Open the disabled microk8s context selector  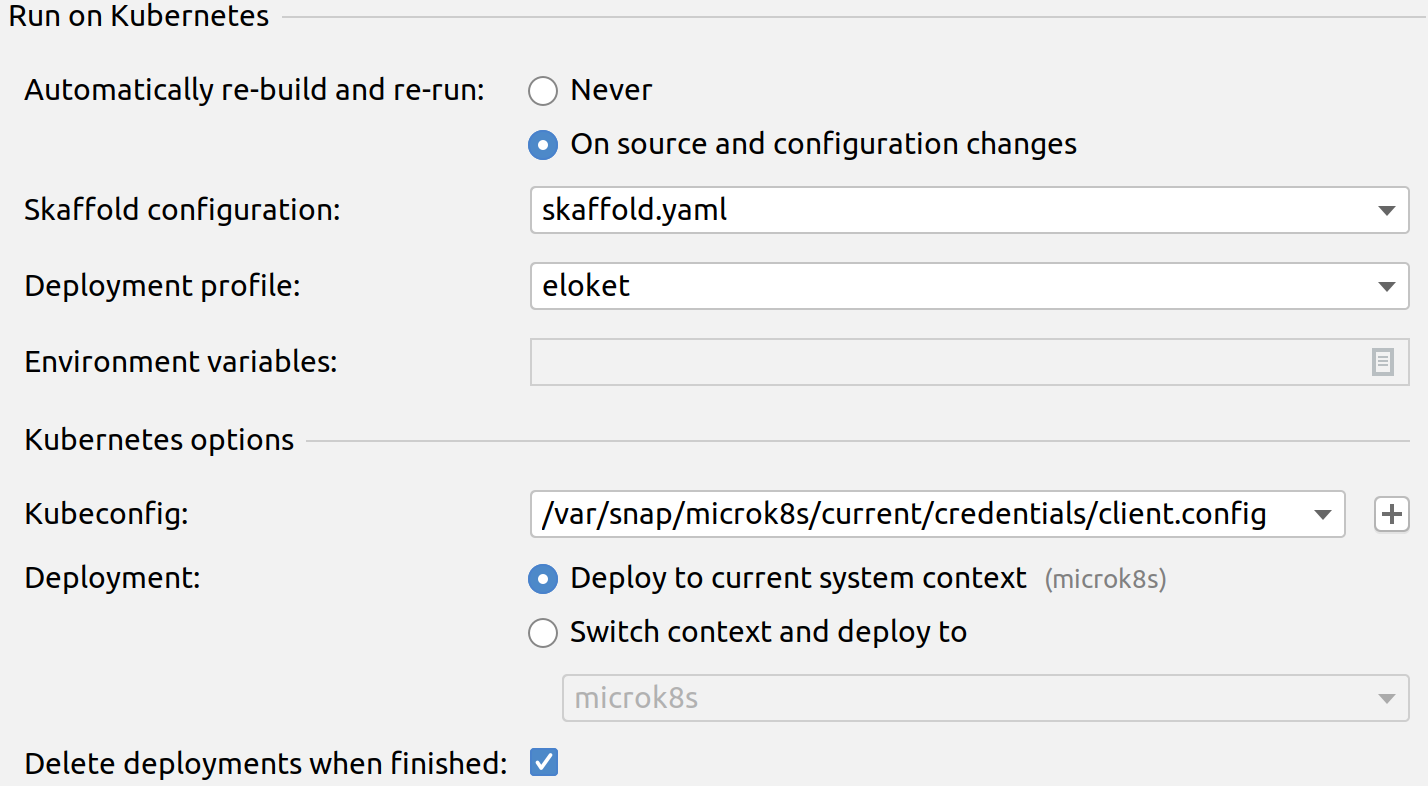coord(950,698)
